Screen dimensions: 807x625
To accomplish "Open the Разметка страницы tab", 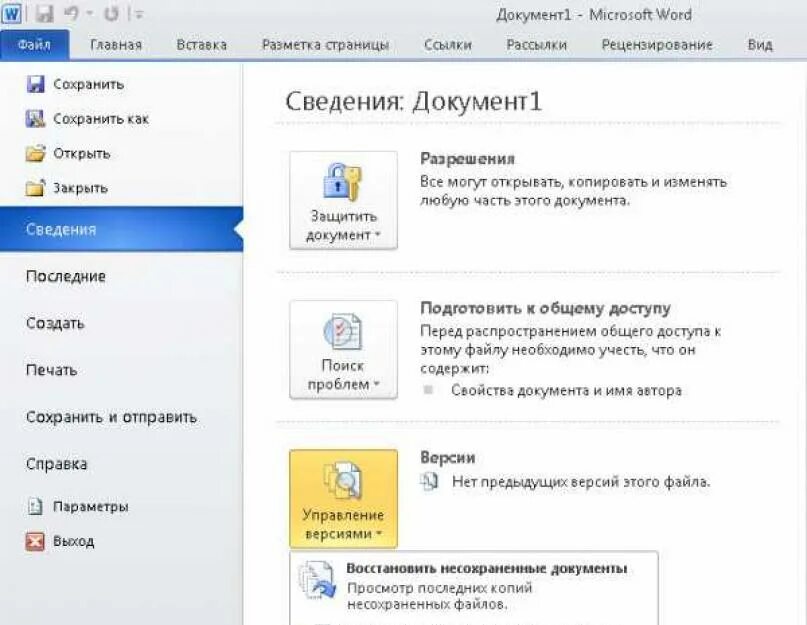I will tap(325, 45).
